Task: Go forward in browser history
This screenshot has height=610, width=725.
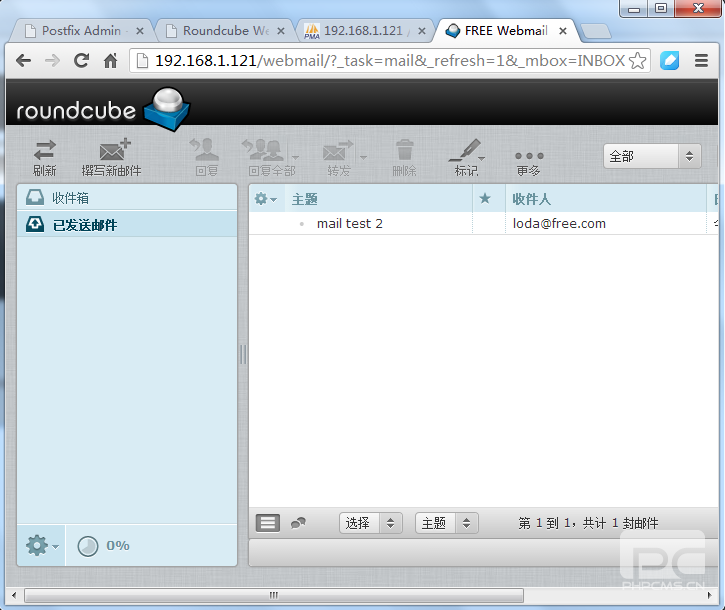Action: click(x=52, y=61)
